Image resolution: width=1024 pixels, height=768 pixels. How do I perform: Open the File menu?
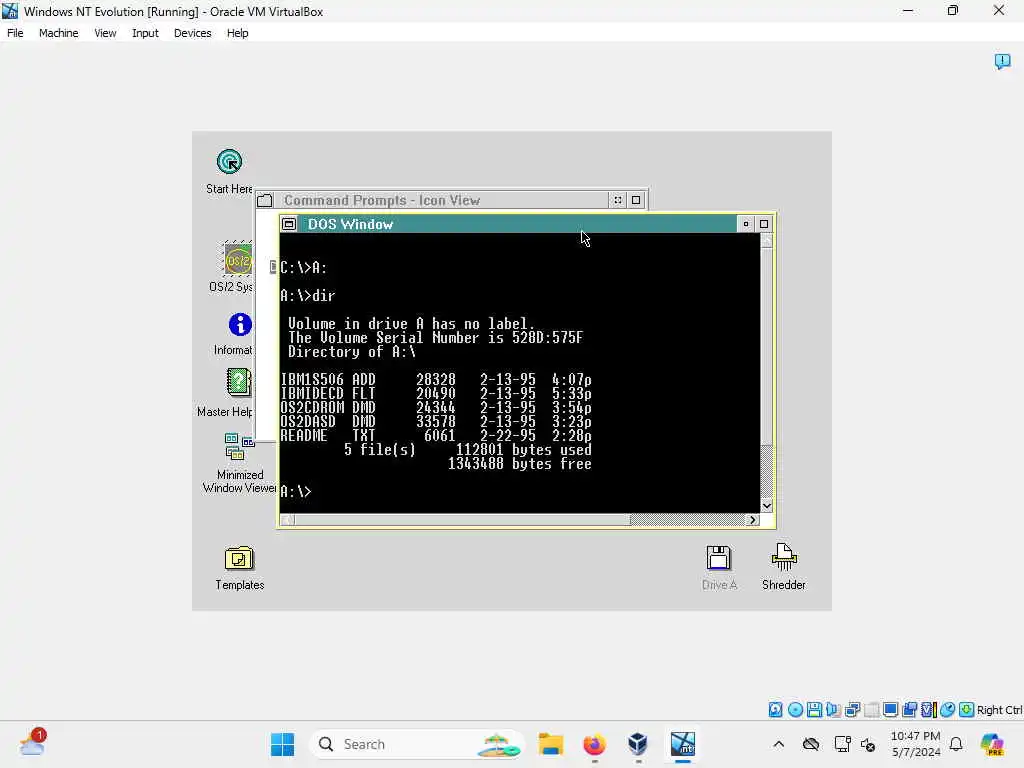[15, 33]
